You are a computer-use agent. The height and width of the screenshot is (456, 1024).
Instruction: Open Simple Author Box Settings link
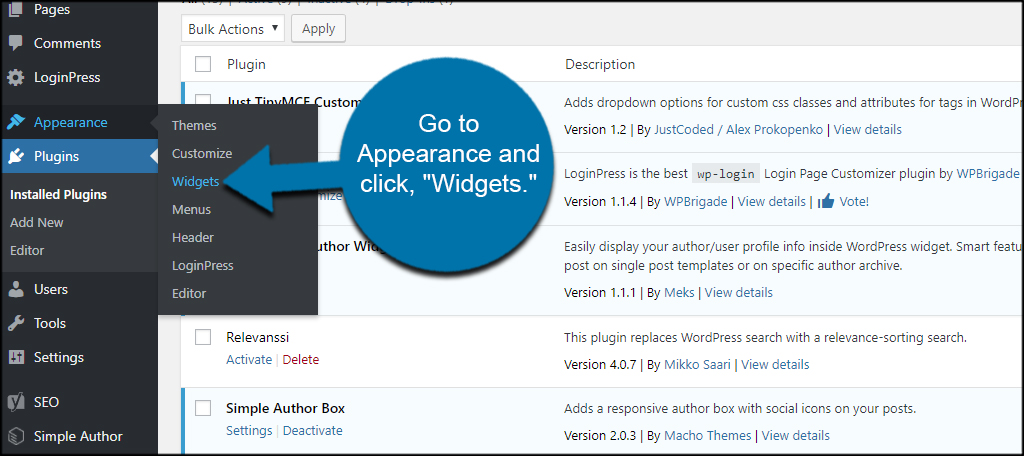tap(249, 431)
